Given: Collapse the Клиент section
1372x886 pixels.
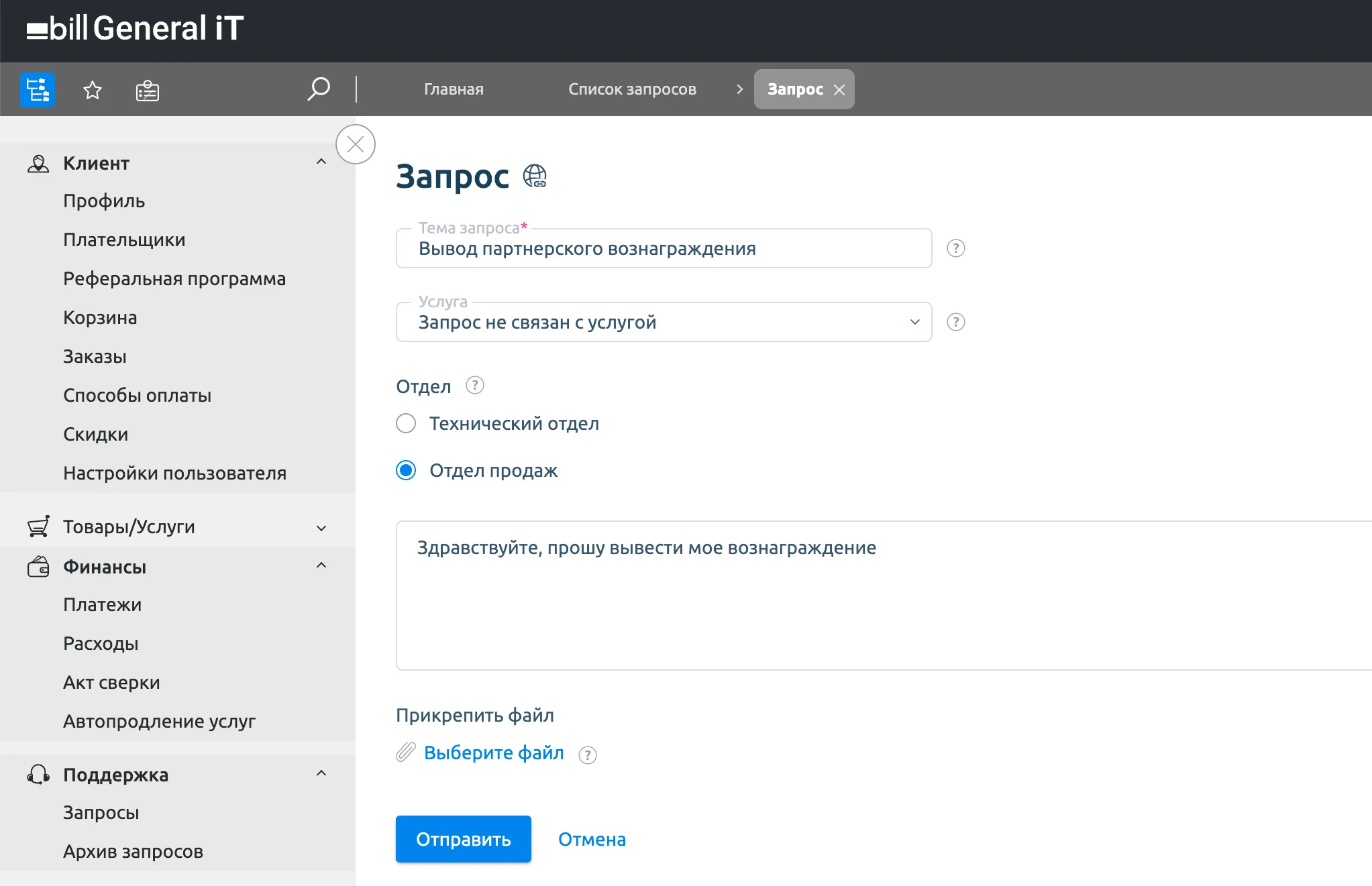Looking at the screenshot, I should point(321,162).
